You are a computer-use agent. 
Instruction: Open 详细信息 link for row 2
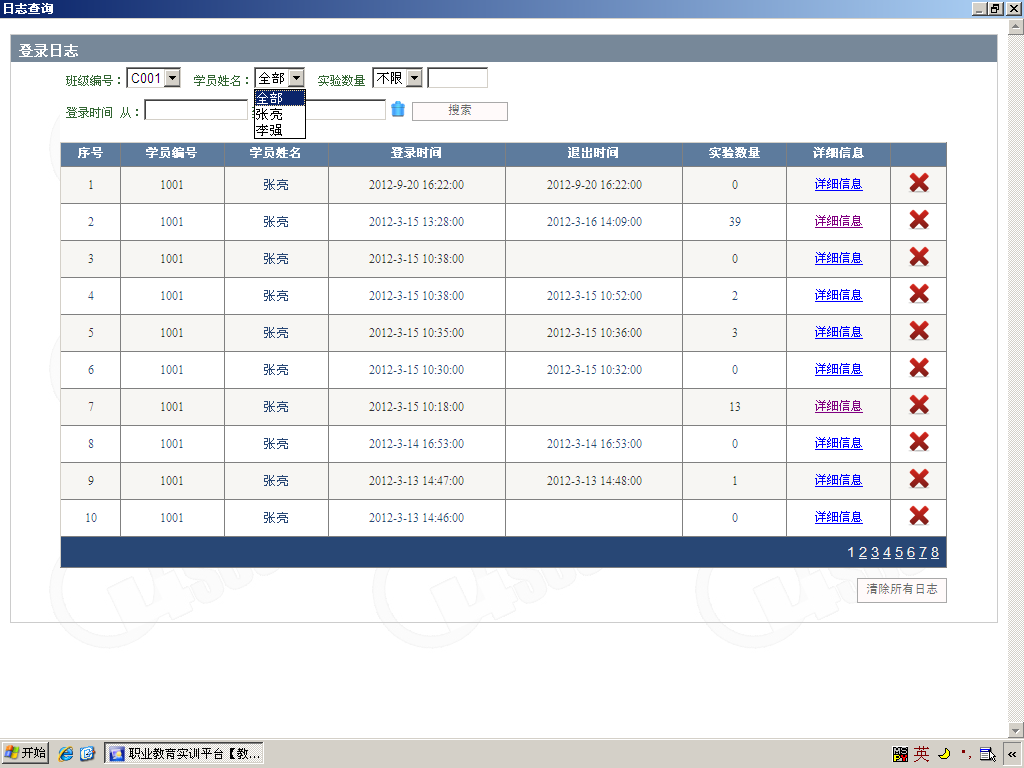(839, 221)
